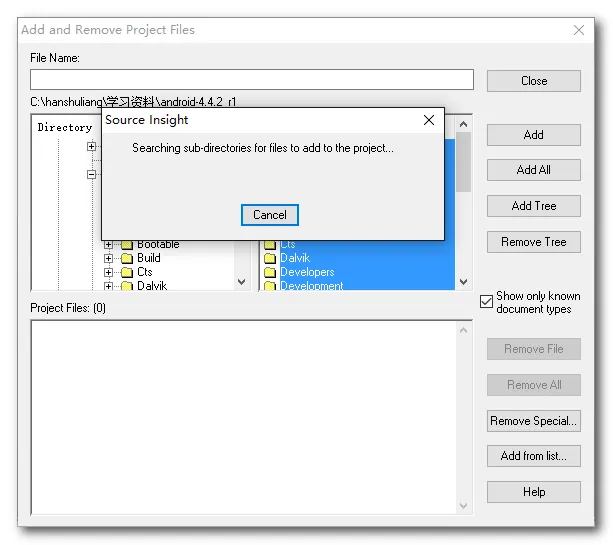The image size is (613, 545).
Task: Click the Dalvik folder icon in directory tree
Action: [x=127, y=286]
